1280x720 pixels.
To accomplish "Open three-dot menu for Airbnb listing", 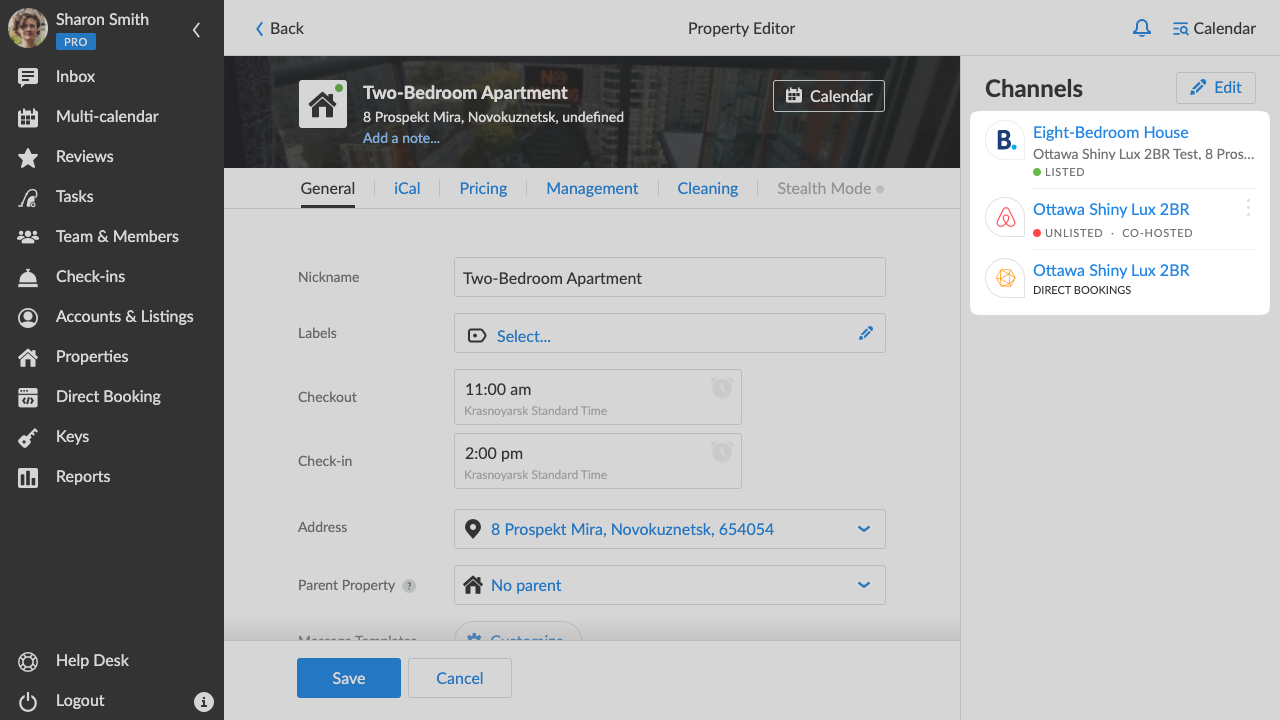I will click(1248, 207).
